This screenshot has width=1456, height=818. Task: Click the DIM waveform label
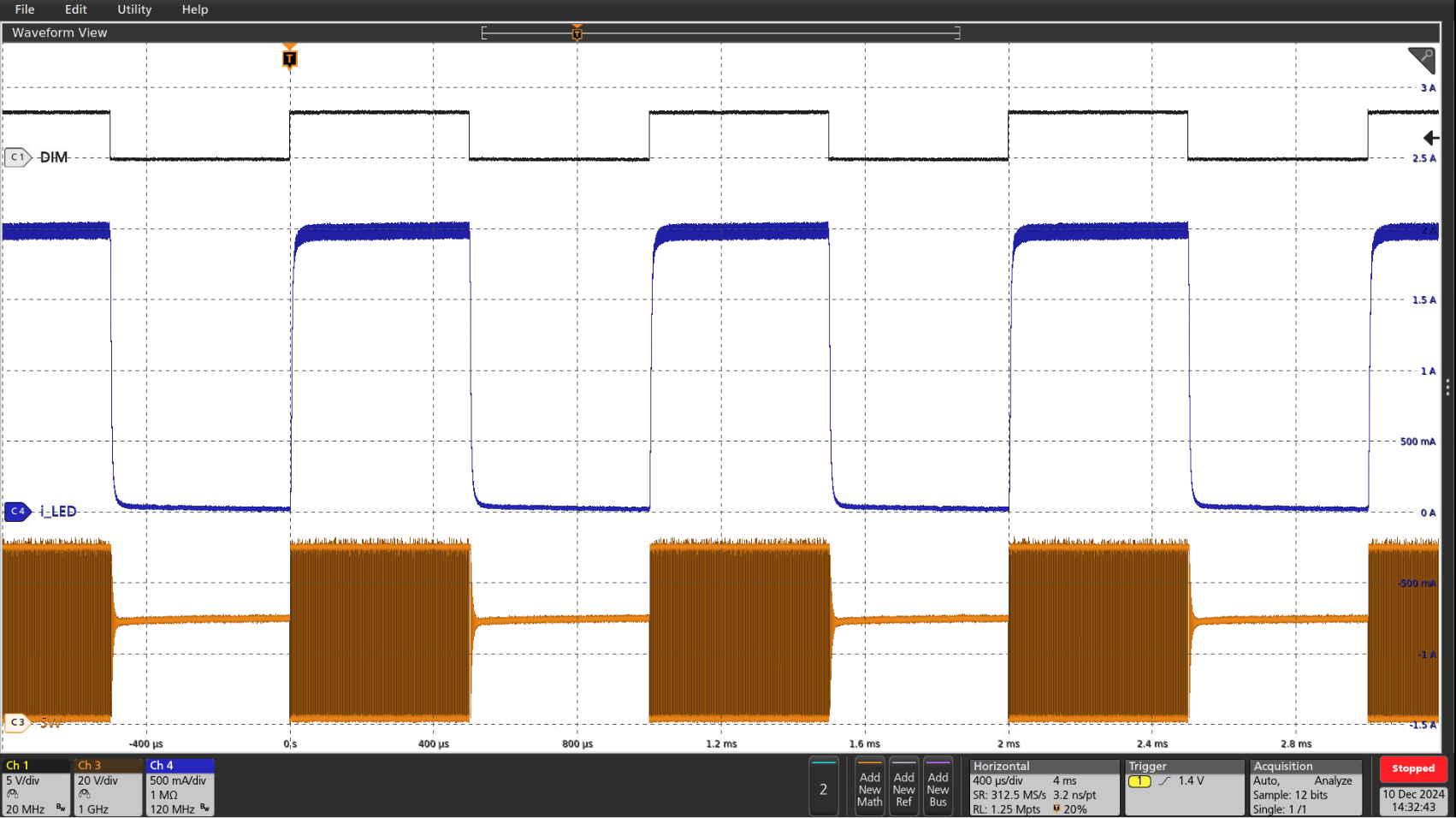tap(54, 157)
